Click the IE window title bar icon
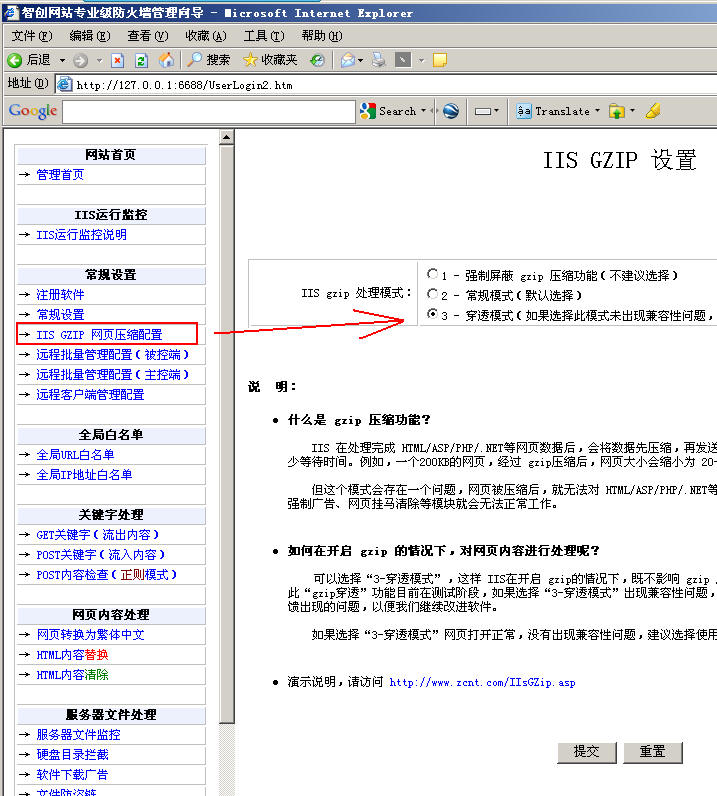This screenshot has height=796, width=717. click(x=11, y=12)
